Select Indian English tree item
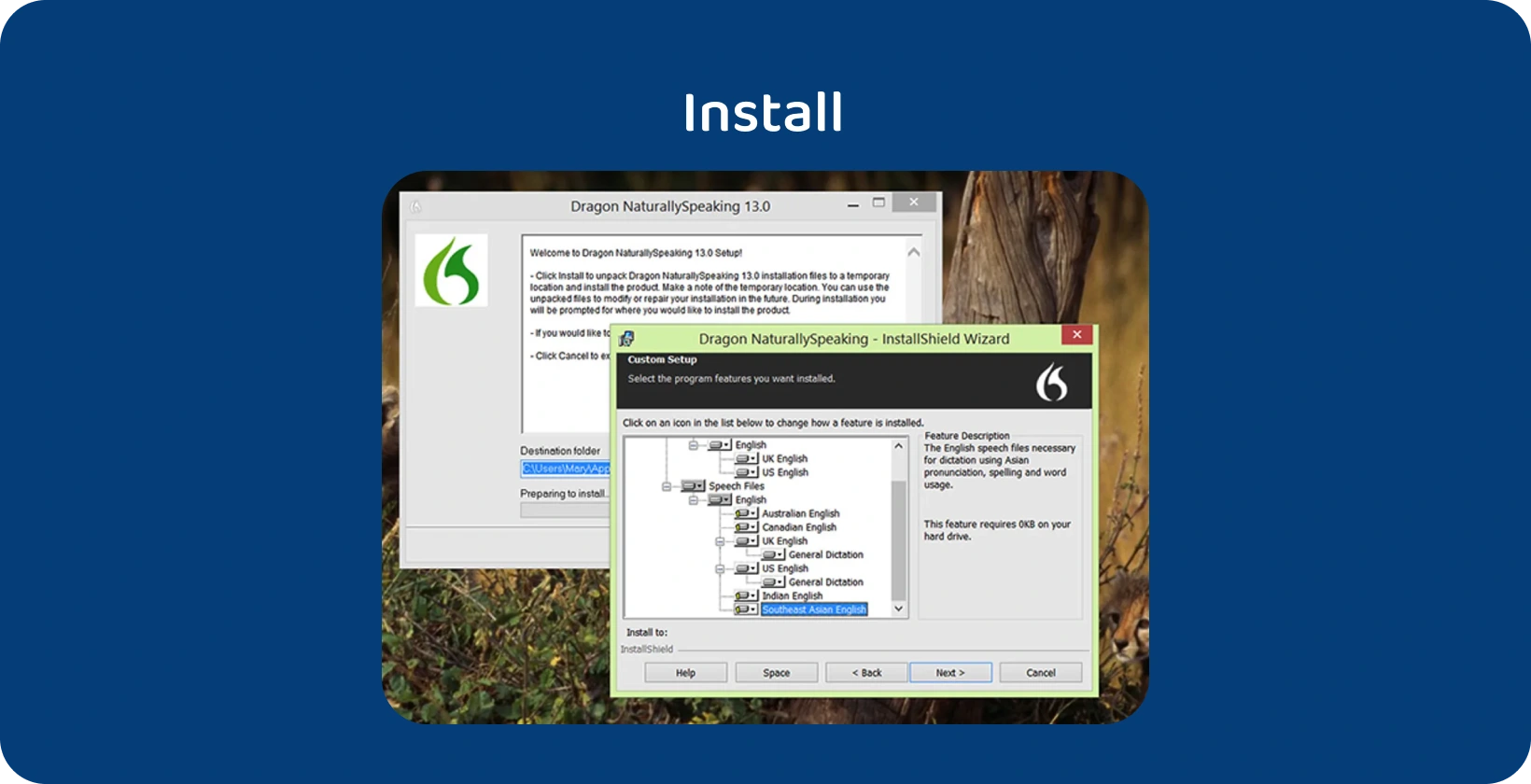Image resolution: width=1531 pixels, height=784 pixels. pyautogui.click(x=793, y=595)
